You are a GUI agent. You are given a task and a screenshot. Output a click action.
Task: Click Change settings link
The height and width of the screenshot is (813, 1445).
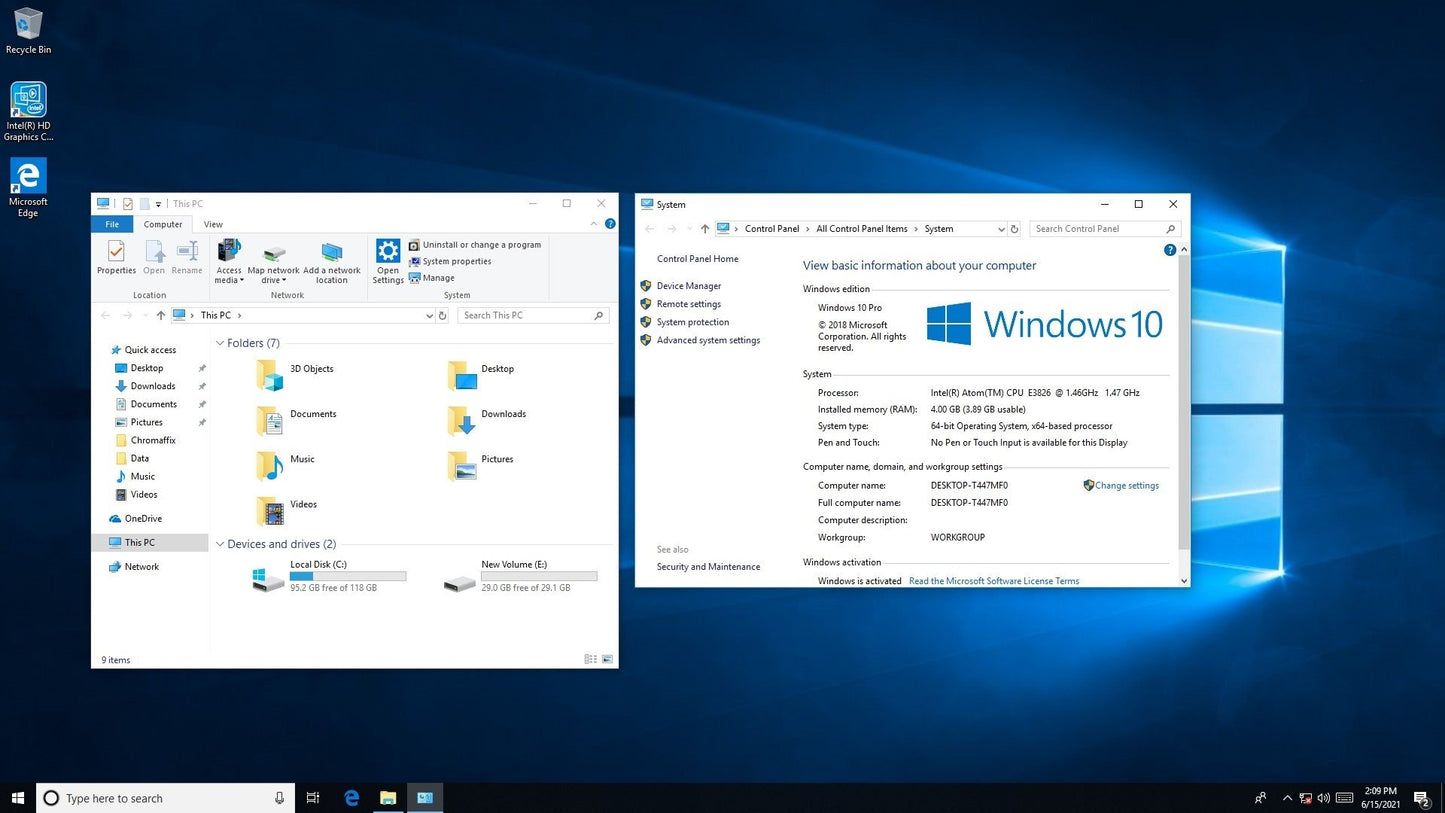click(x=1127, y=486)
